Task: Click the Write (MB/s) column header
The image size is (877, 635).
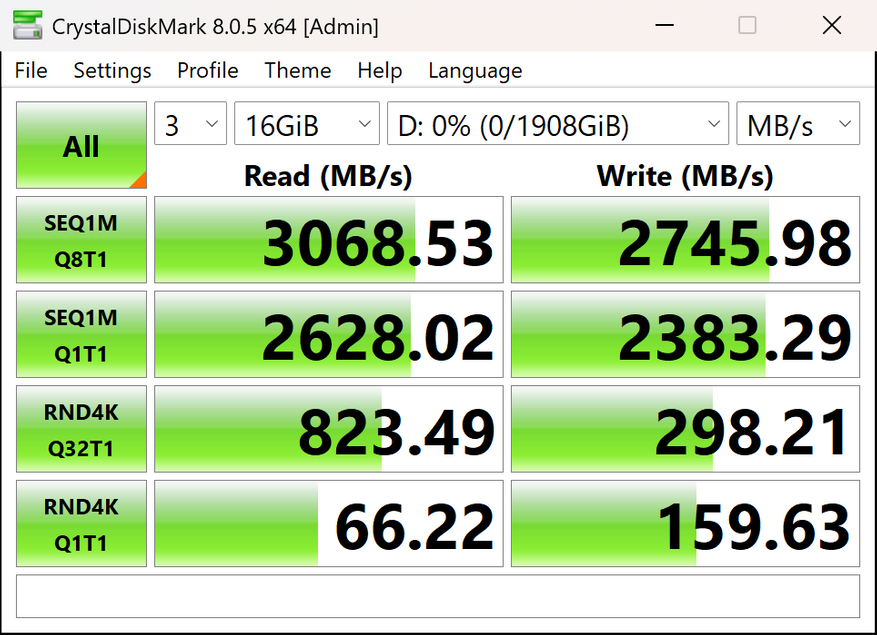Action: click(x=685, y=176)
